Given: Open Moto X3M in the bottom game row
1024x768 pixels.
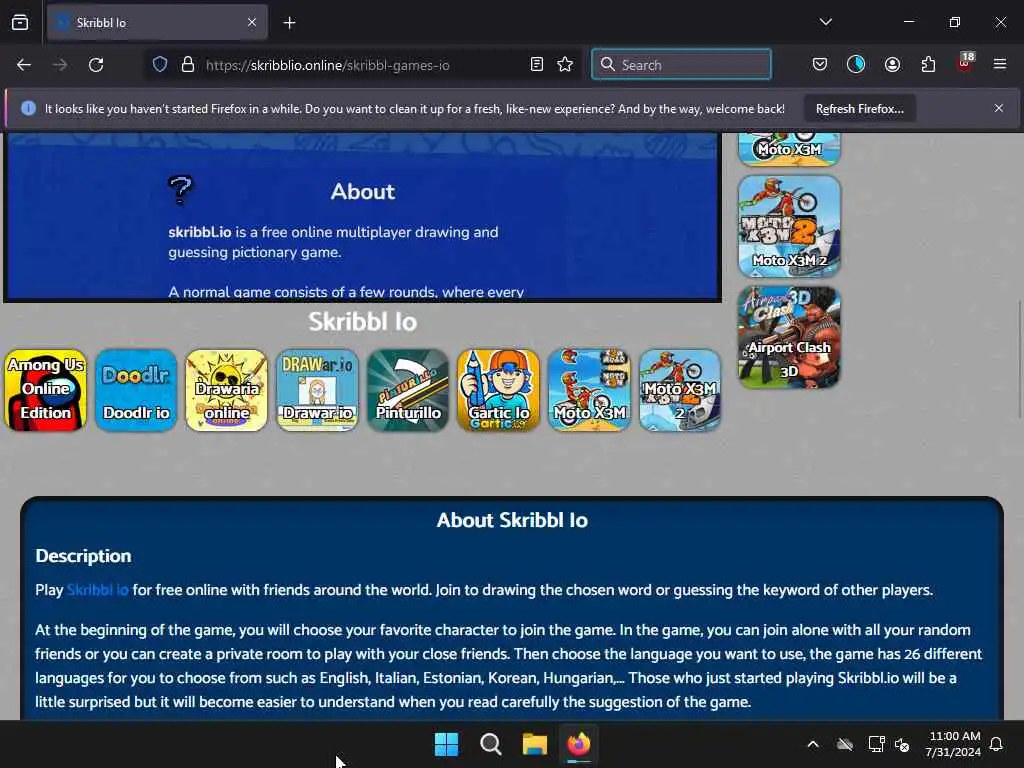Looking at the screenshot, I should point(590,390).
